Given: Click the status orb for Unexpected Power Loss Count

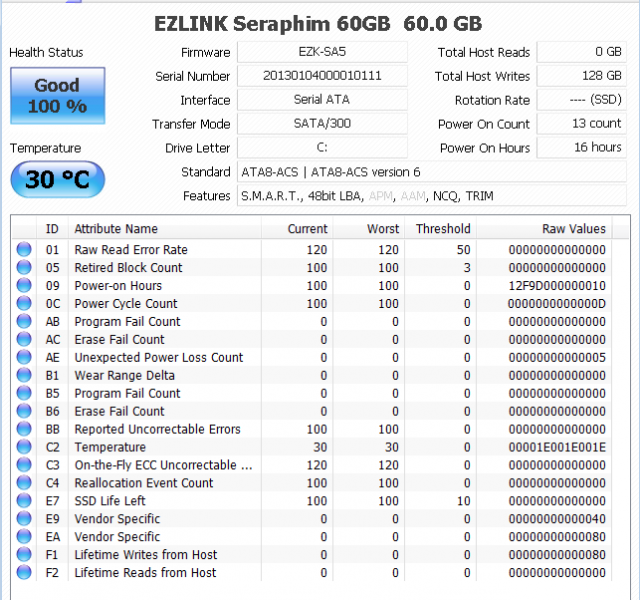Looking at the screenshot, I should [x=24, y=357].
